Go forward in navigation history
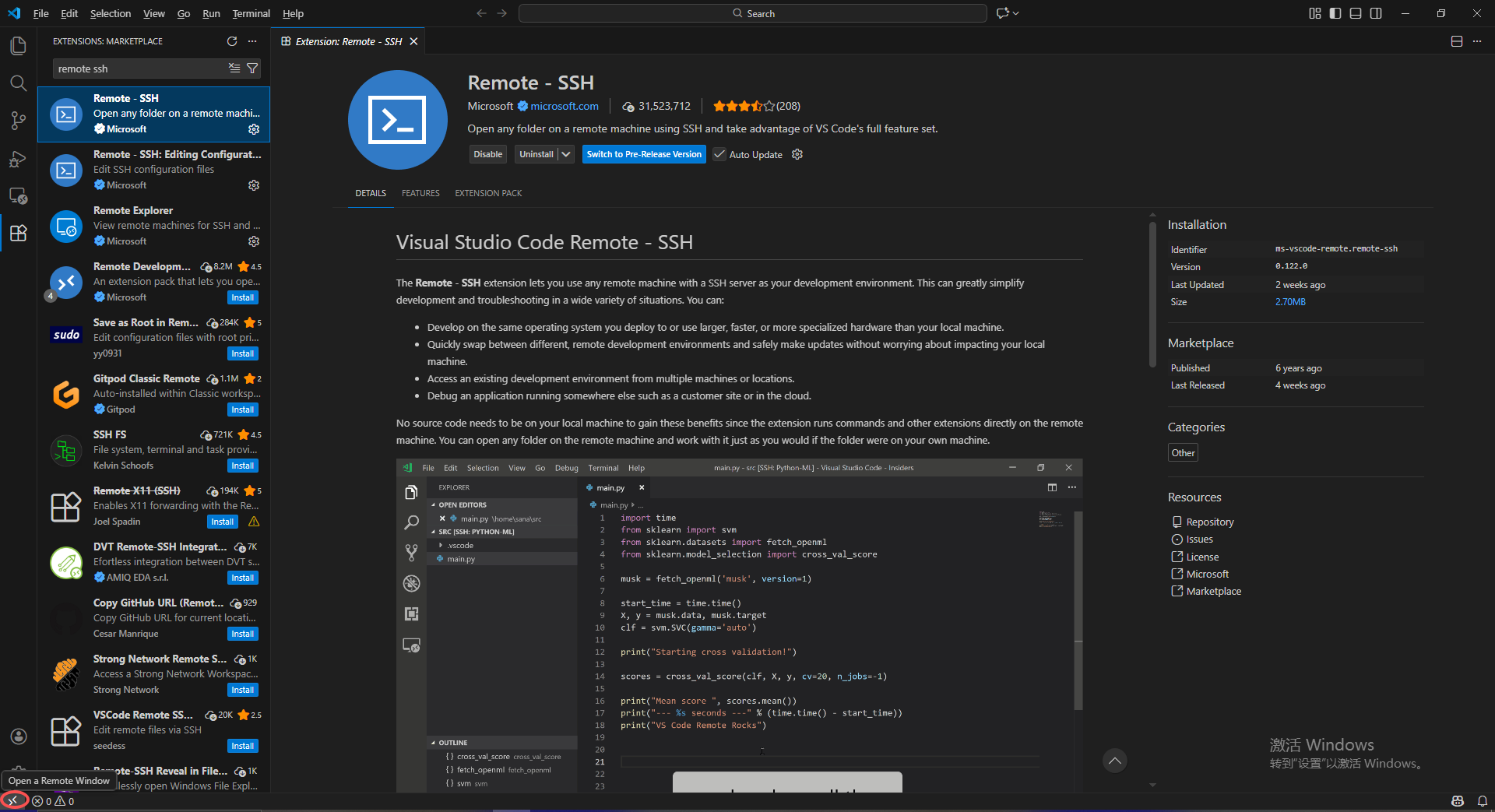Viewport: 1495px width, 812px height. coord(502,13)
